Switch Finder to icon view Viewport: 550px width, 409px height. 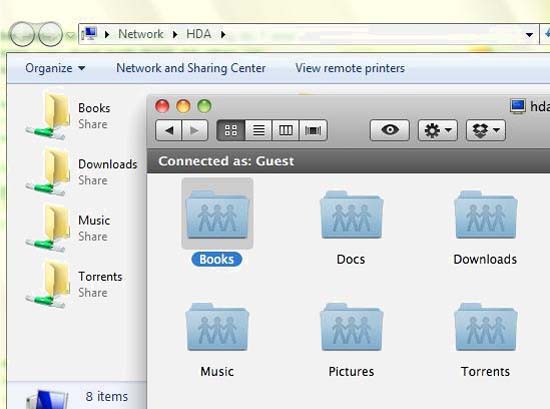pos(231,130)
